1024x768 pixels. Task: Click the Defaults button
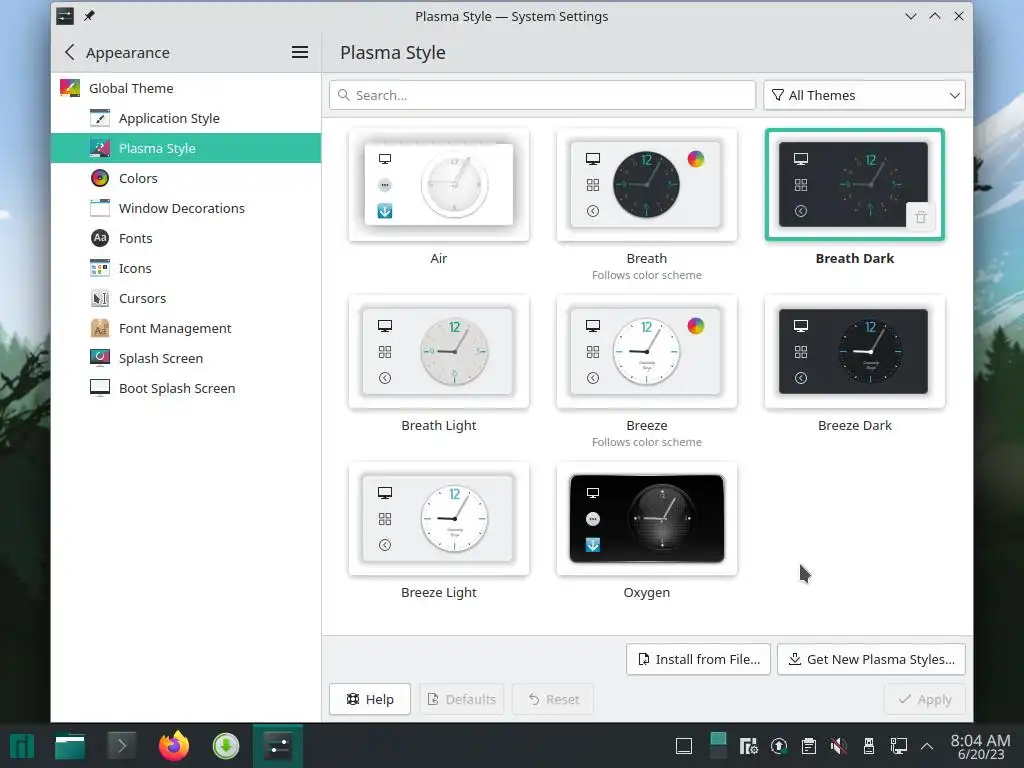coord(462,699)
